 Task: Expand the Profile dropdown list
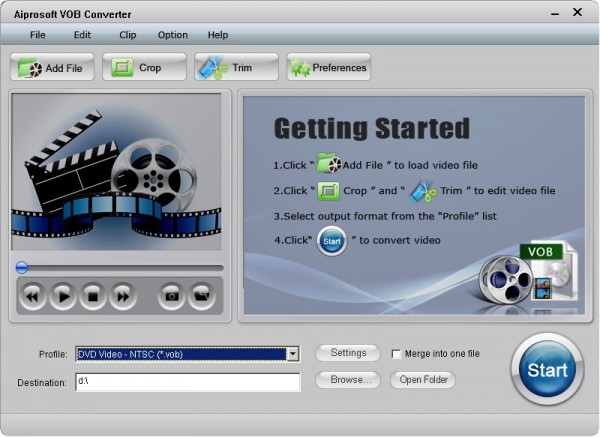(x=292, y=354)
